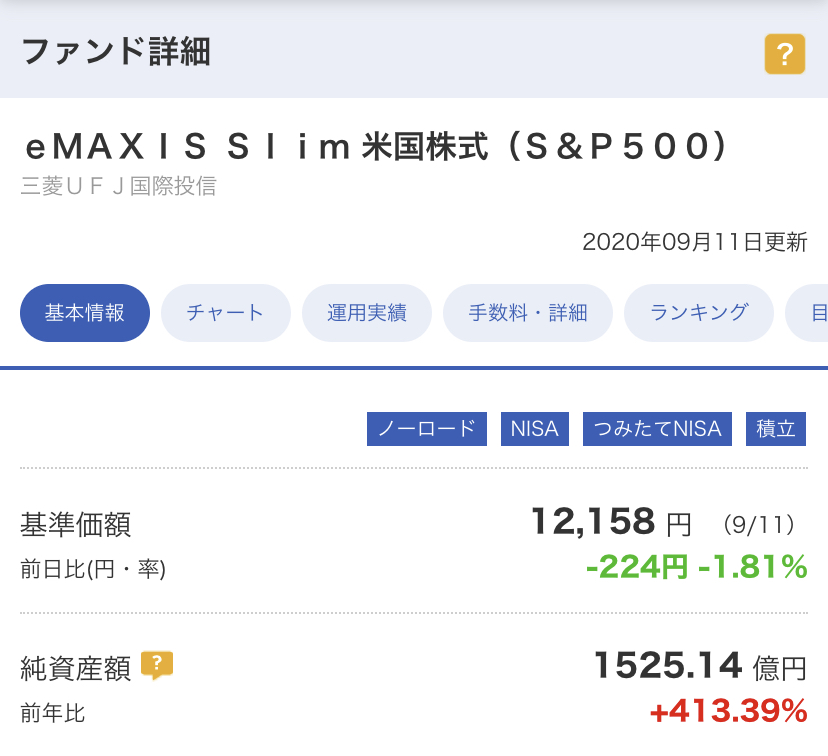Click the 2020年09月11日更新 date text
This screenshot has width=828, height=756.
coord(694,242)
